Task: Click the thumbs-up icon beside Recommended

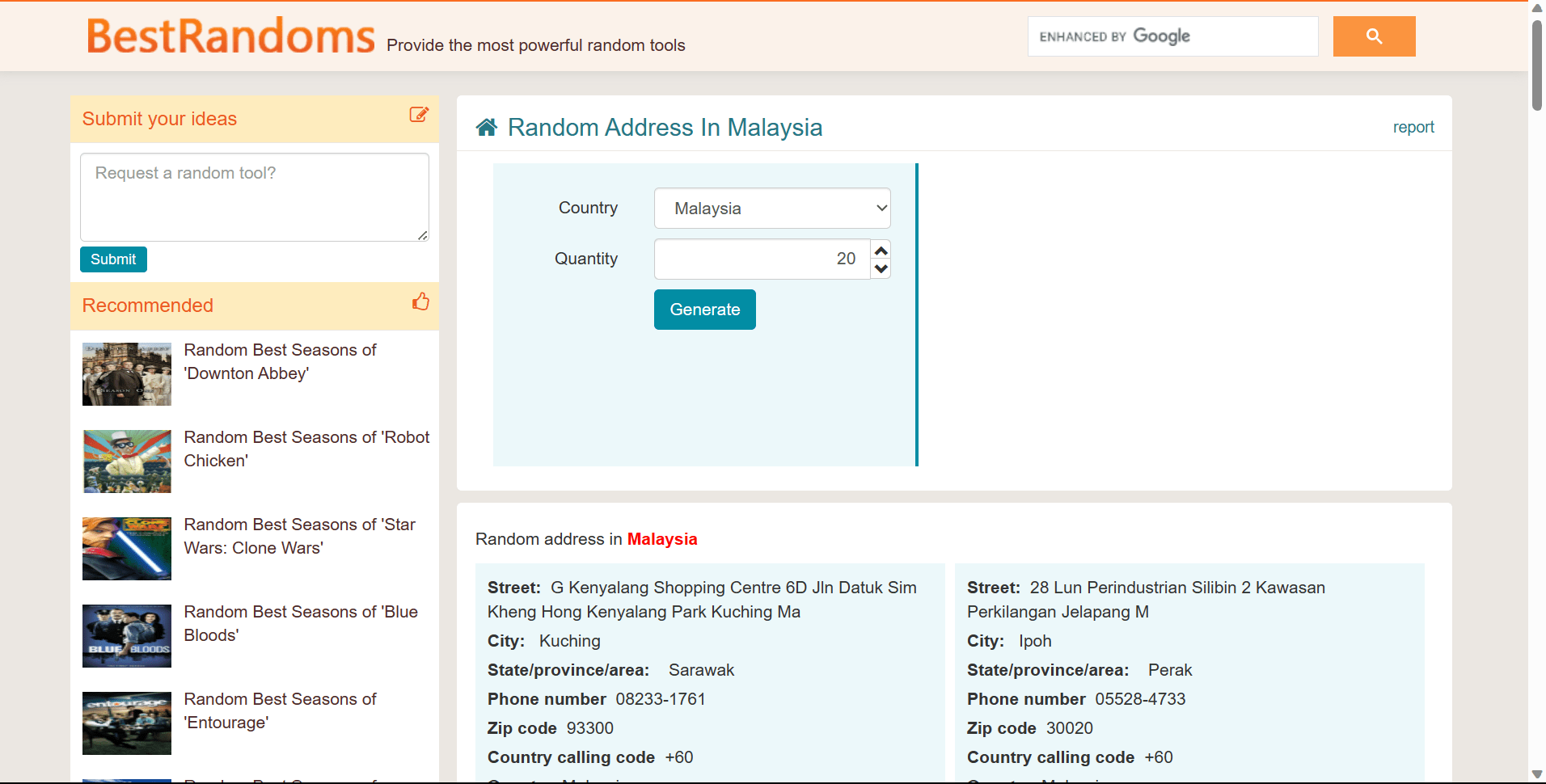Action: 420,302
